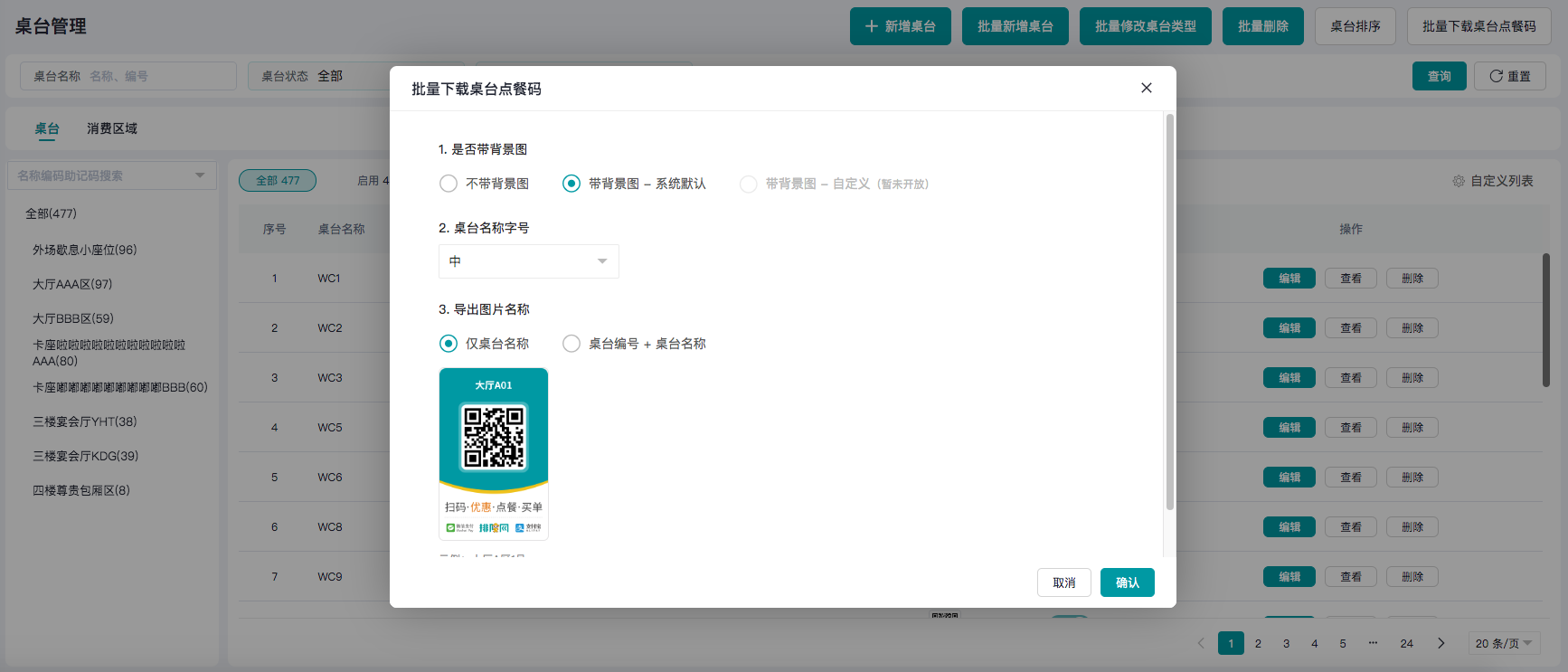Click the 批量新增桌台 button
The height and width of the screenshot is (672, 1568).
point(1015,26)
